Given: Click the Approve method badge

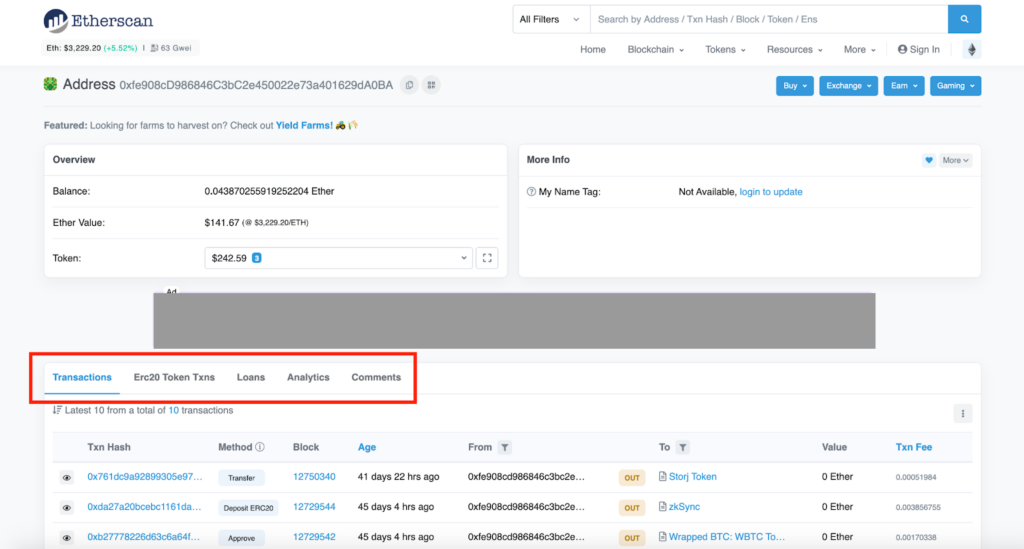Looking at the screenshot, I should point(242,538).
